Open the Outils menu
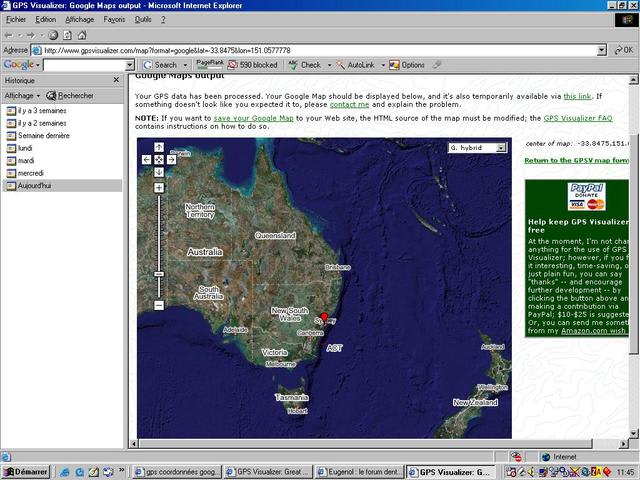Image resolution: width=640 pixels, height=480 pixels. click(143, 19)
